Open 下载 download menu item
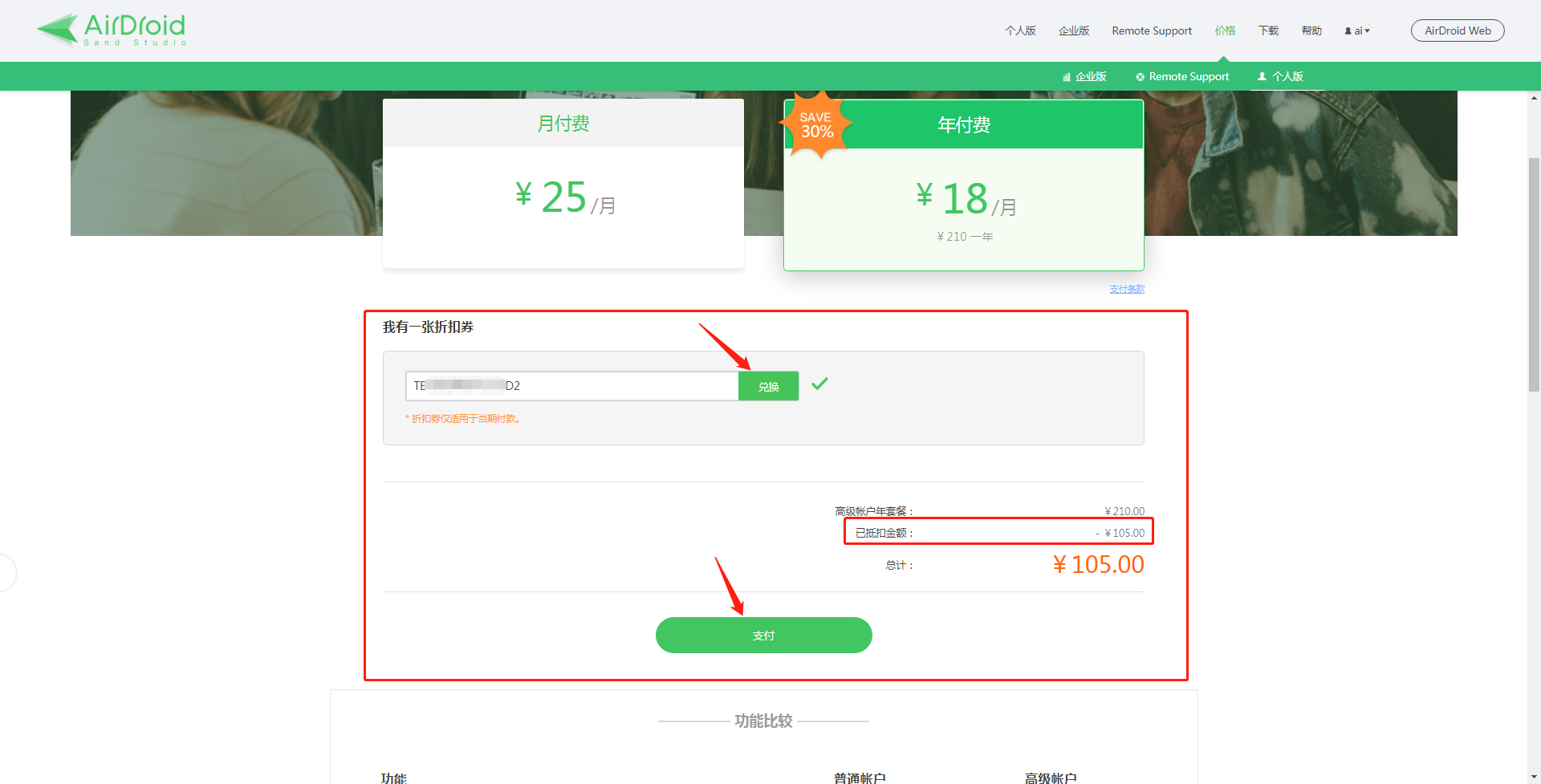 click(1268, 30)
